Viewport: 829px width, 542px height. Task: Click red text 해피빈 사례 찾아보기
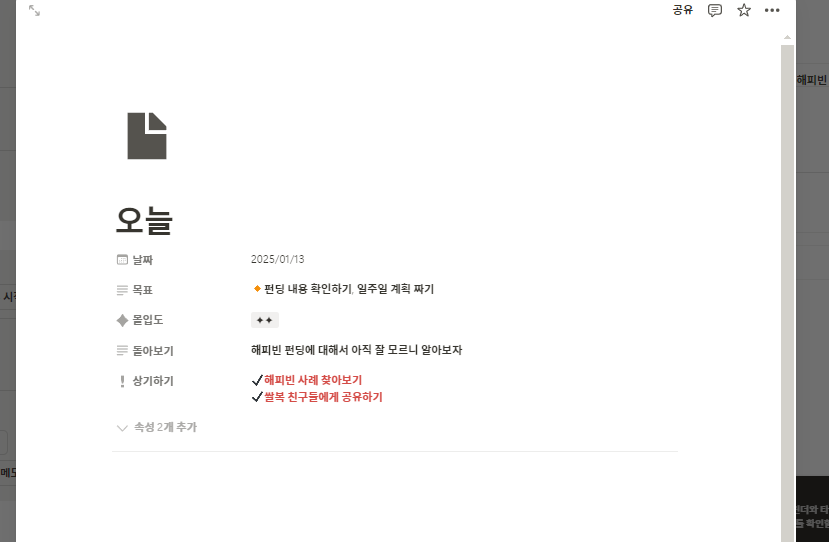(x=313, y=380)
